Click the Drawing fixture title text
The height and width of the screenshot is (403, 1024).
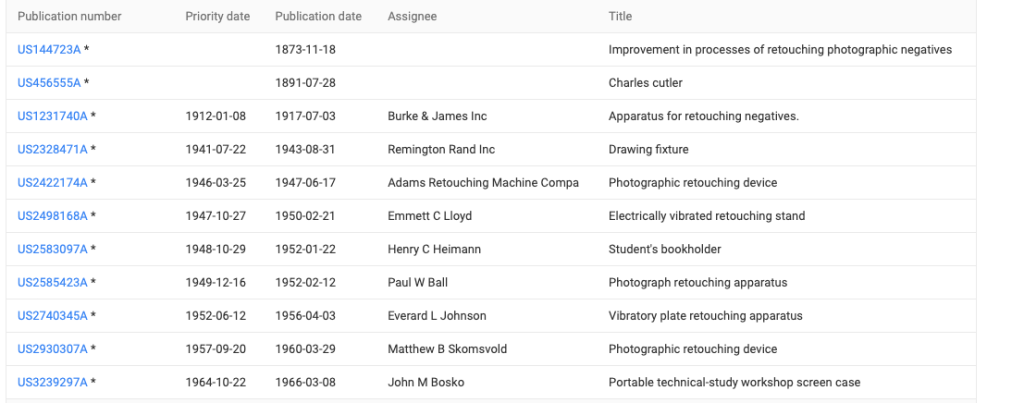[x=648, y=150]
